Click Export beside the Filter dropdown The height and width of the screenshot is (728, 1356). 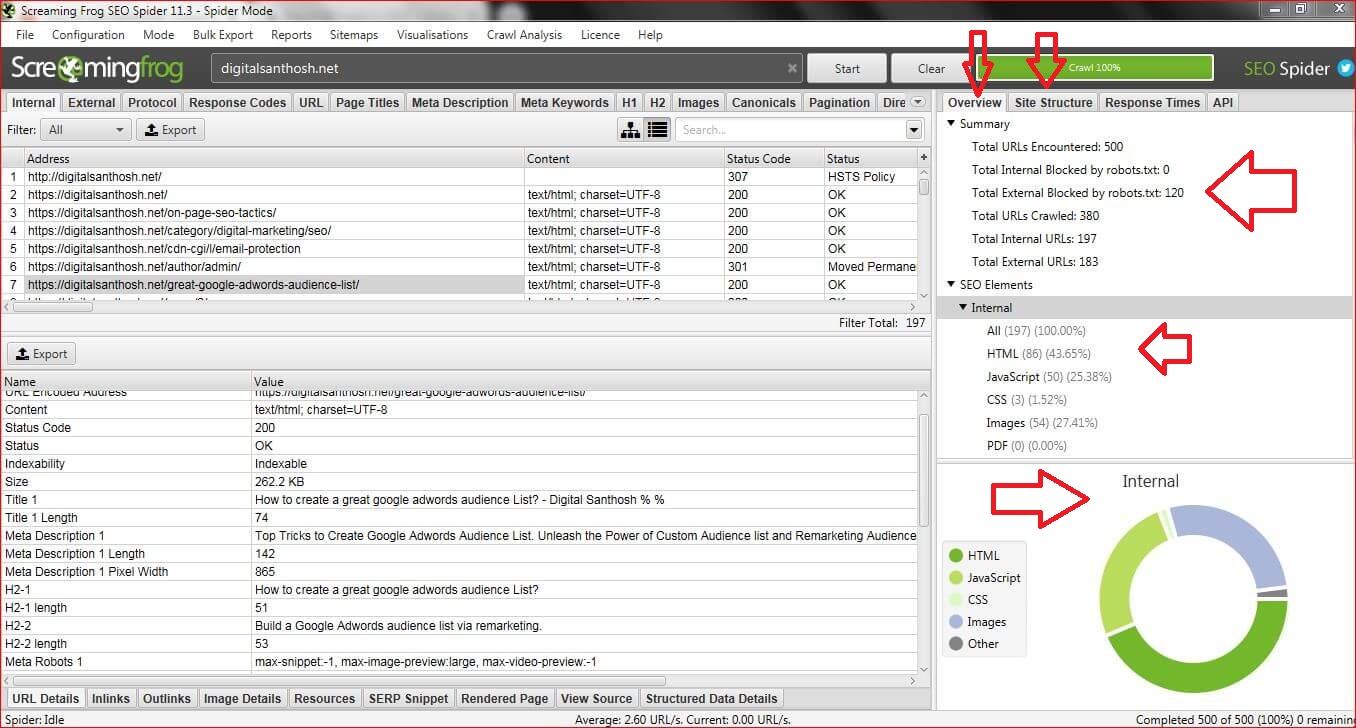[x=170, y=130]
